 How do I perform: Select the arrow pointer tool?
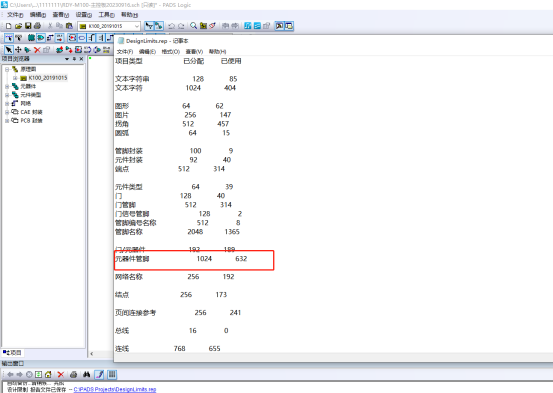pos(8,50)
